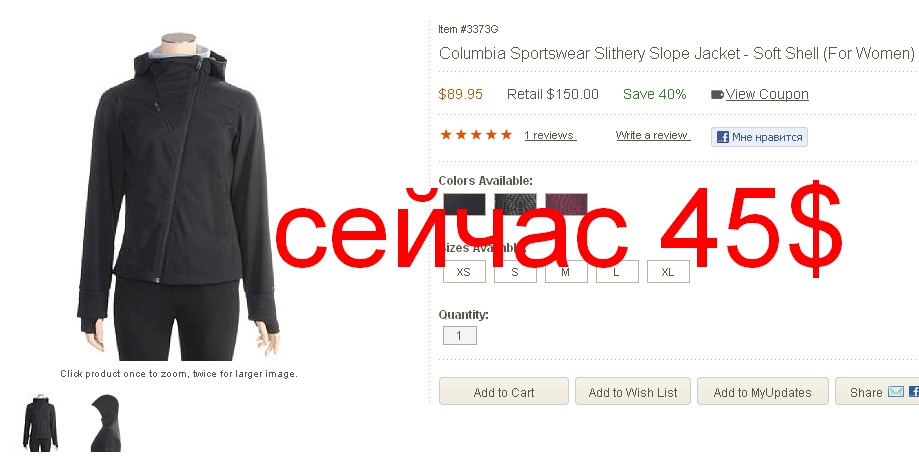Select size XS
This screenshot has width=919, height=460.
[464, 272]
